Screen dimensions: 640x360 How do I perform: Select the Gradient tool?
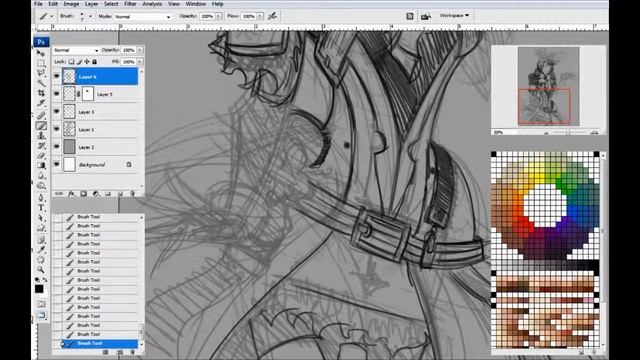click(x=41, y=165)
